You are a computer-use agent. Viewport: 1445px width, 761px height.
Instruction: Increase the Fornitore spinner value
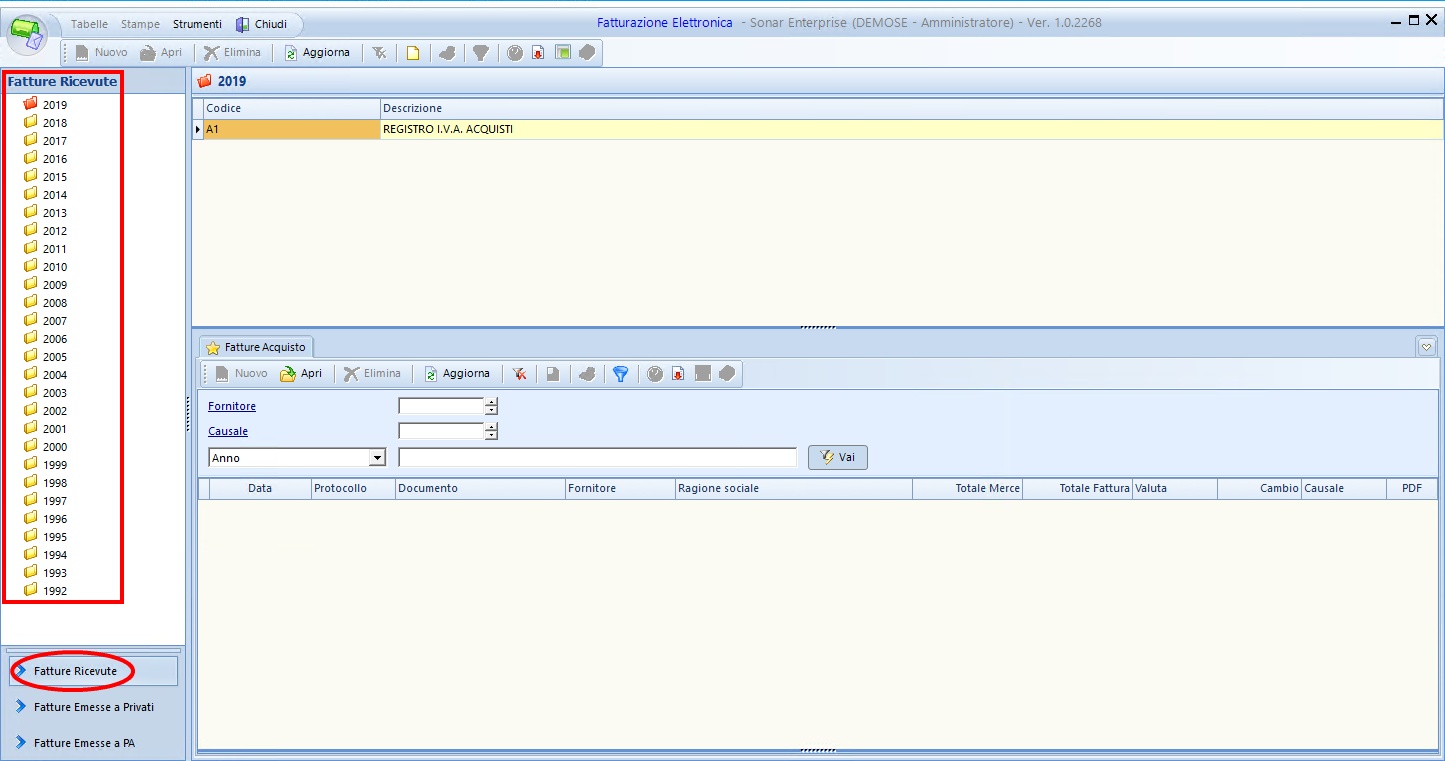click(x=491, y=402)
